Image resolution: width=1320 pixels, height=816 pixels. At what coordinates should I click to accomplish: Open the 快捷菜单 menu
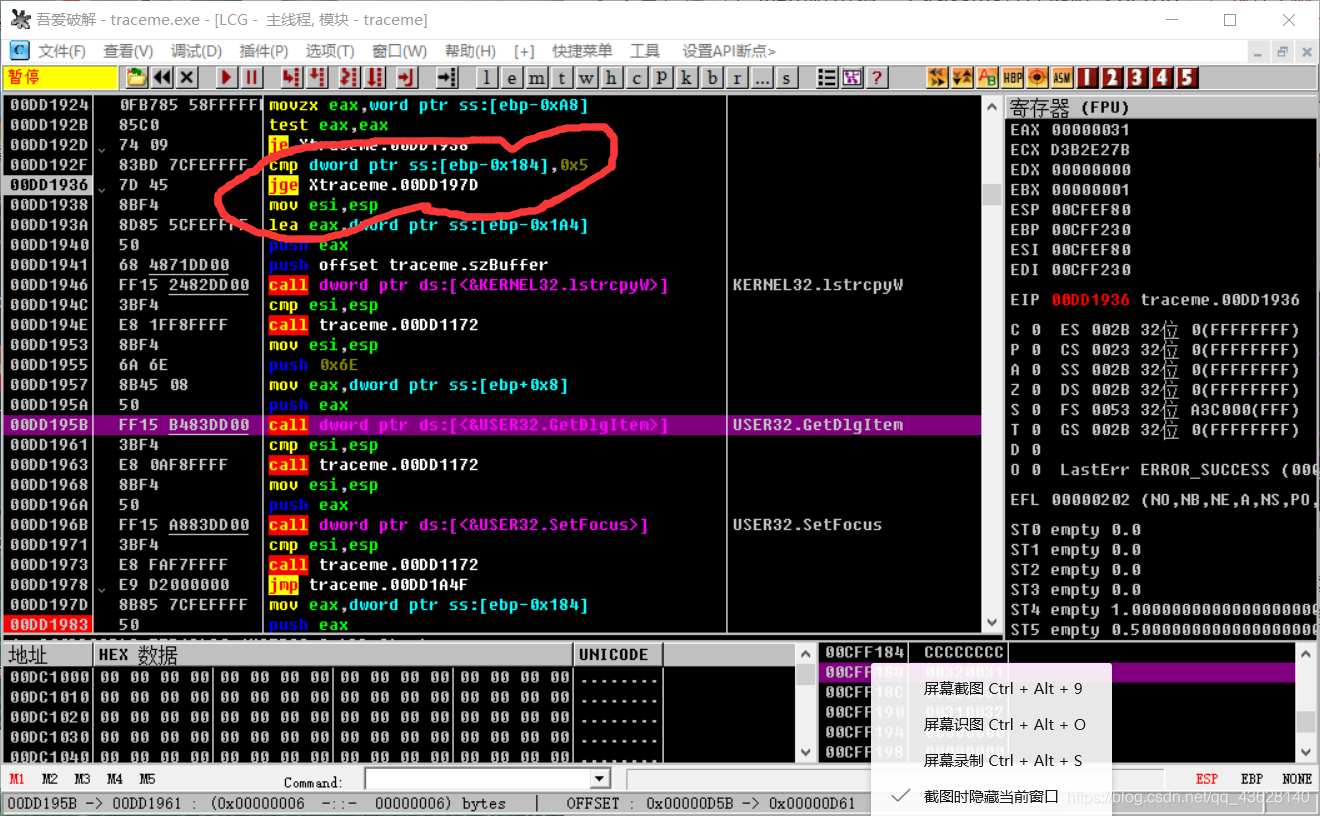click(582, 51)
